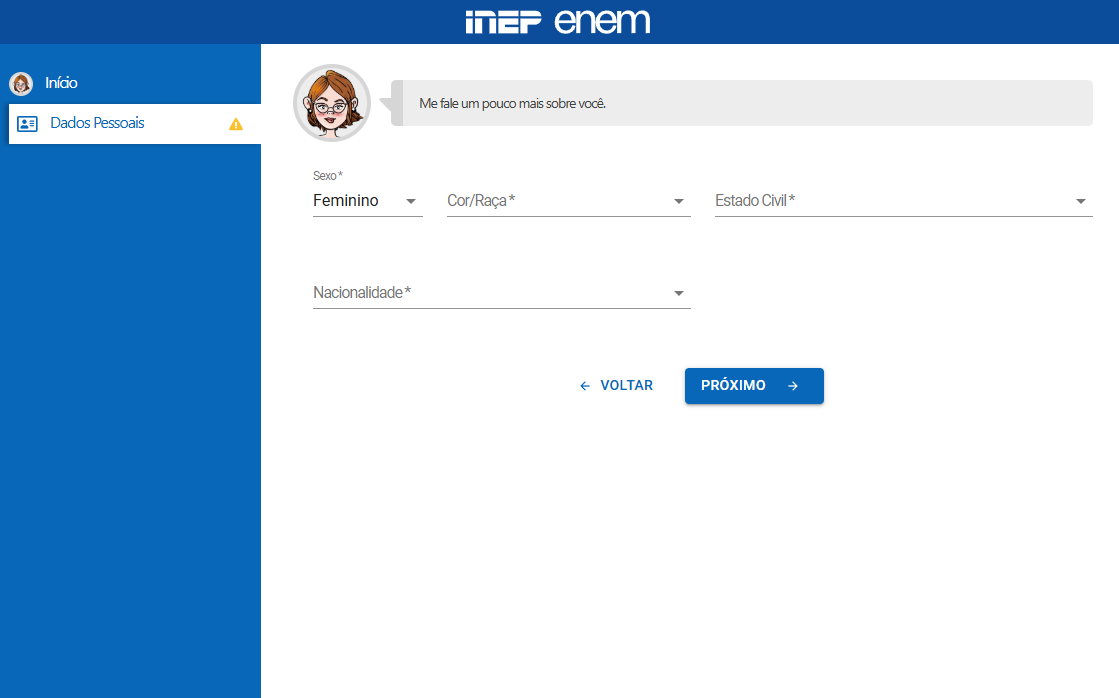Screen dimensions: 1119x698
Task: Go back using the Voltar link
Action: point(626,386)
